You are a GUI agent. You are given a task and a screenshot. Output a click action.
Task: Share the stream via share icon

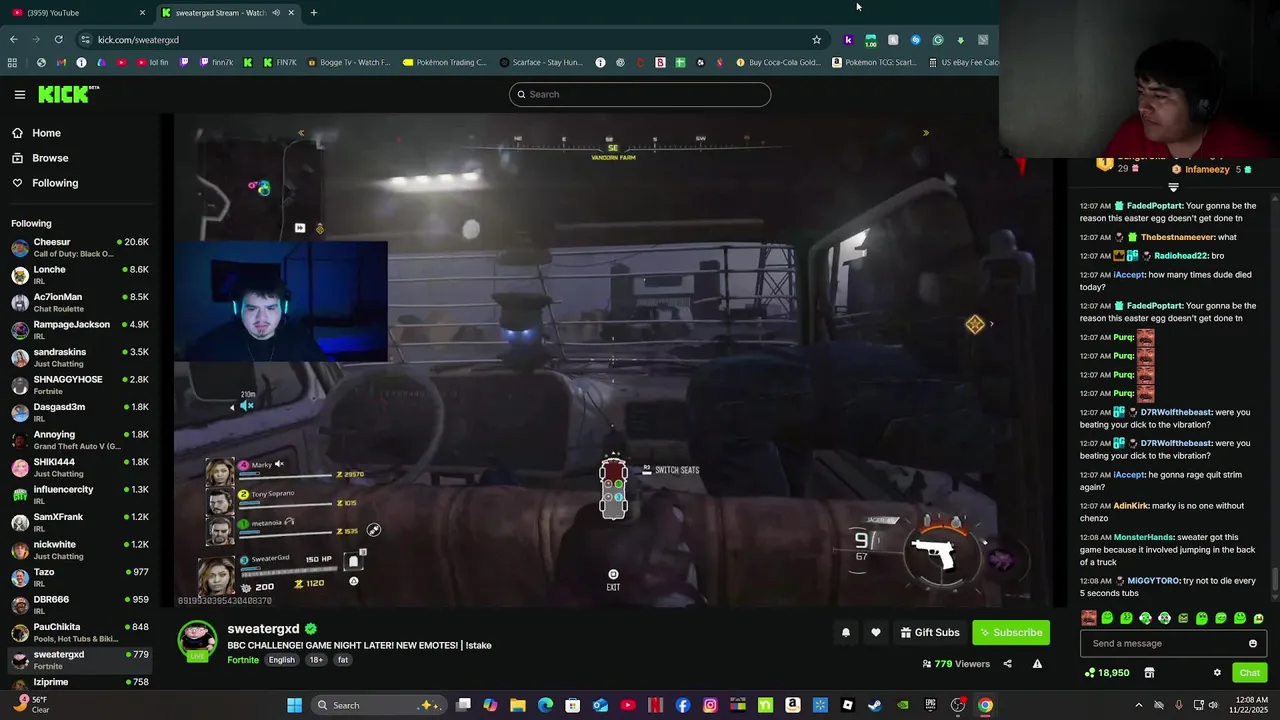[x=1007, y=664]
